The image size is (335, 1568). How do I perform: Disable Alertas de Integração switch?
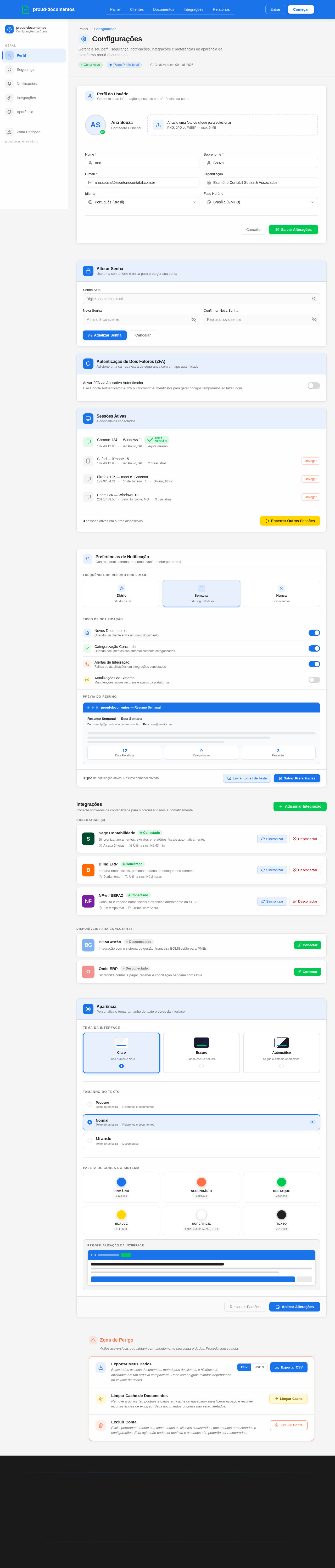[x=314, y=664]
